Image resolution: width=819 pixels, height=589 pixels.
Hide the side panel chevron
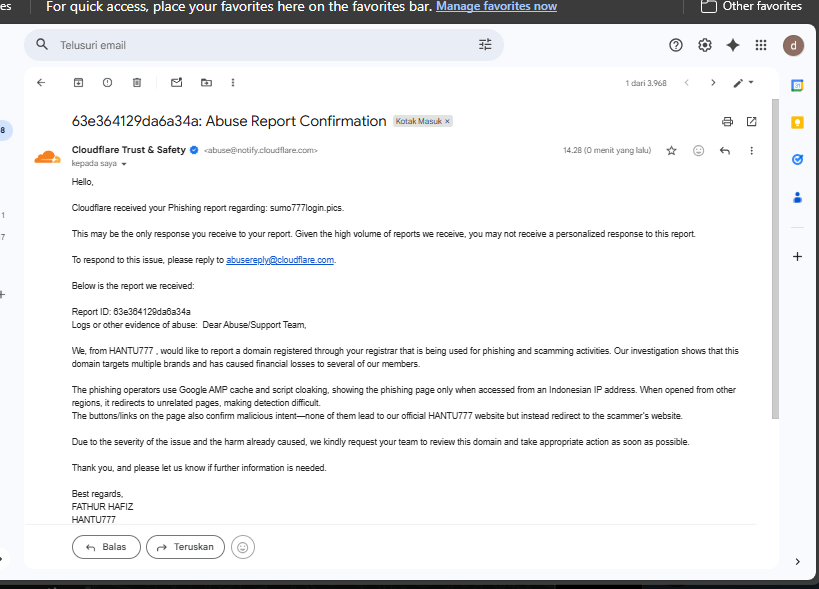pos(797,561)
